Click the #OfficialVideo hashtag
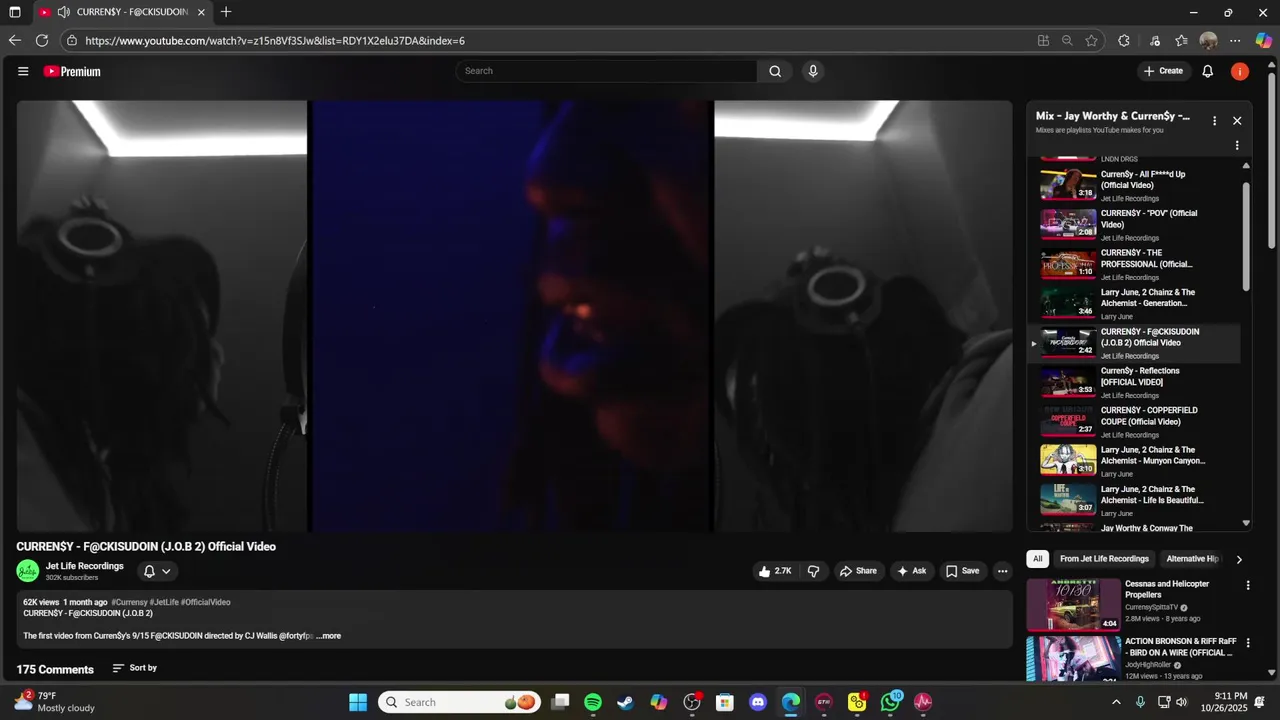 coord(205,602)
